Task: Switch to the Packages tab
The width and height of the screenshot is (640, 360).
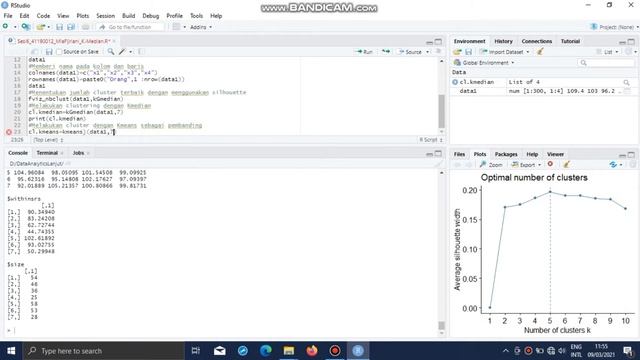Action: (x=506, y=154)
